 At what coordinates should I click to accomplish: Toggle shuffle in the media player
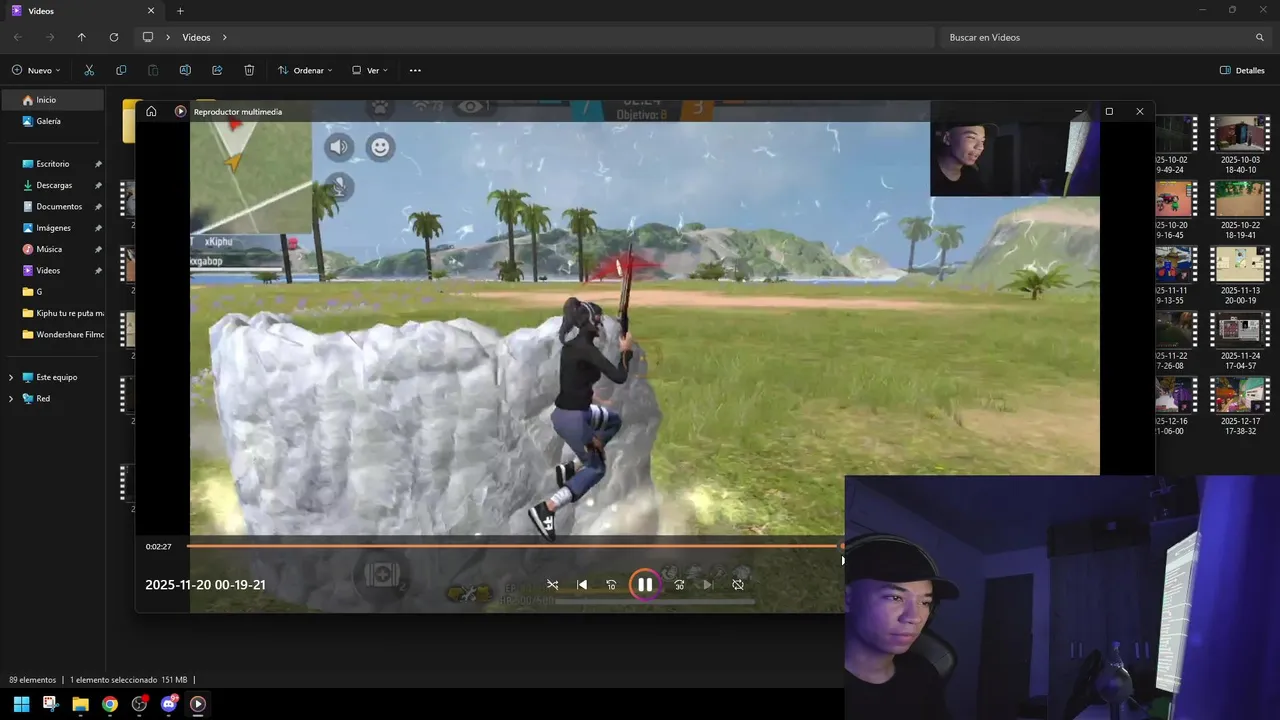[552, 585]
